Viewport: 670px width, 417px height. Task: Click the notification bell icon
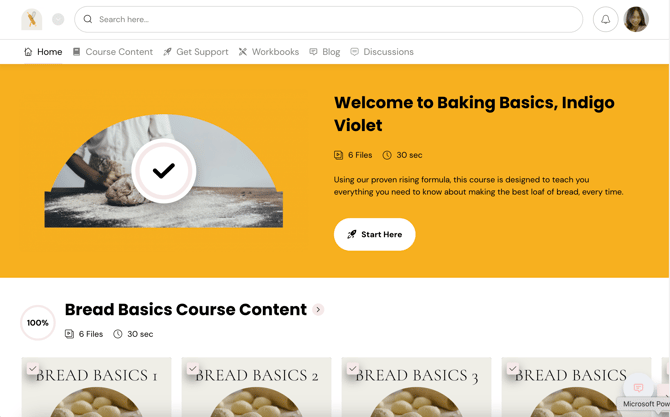click(605, 19)
